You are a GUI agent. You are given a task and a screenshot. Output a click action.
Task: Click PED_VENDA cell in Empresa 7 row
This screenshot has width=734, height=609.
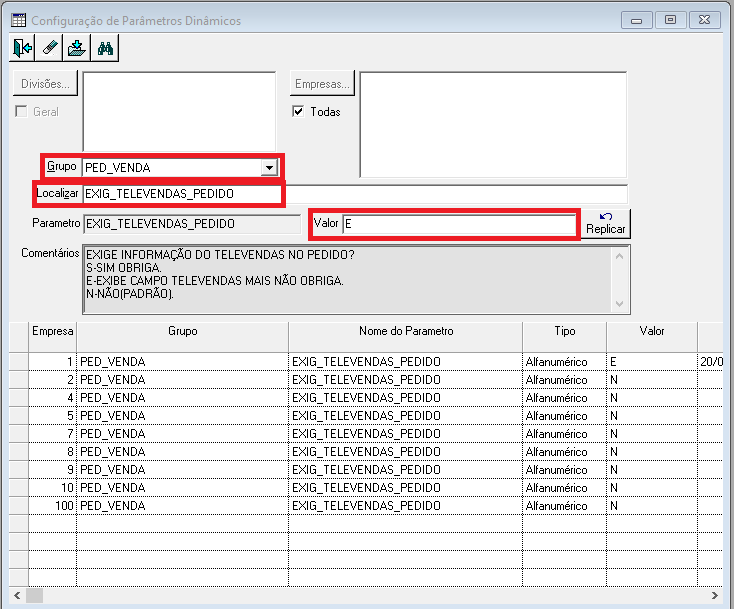tap(183, 433)
